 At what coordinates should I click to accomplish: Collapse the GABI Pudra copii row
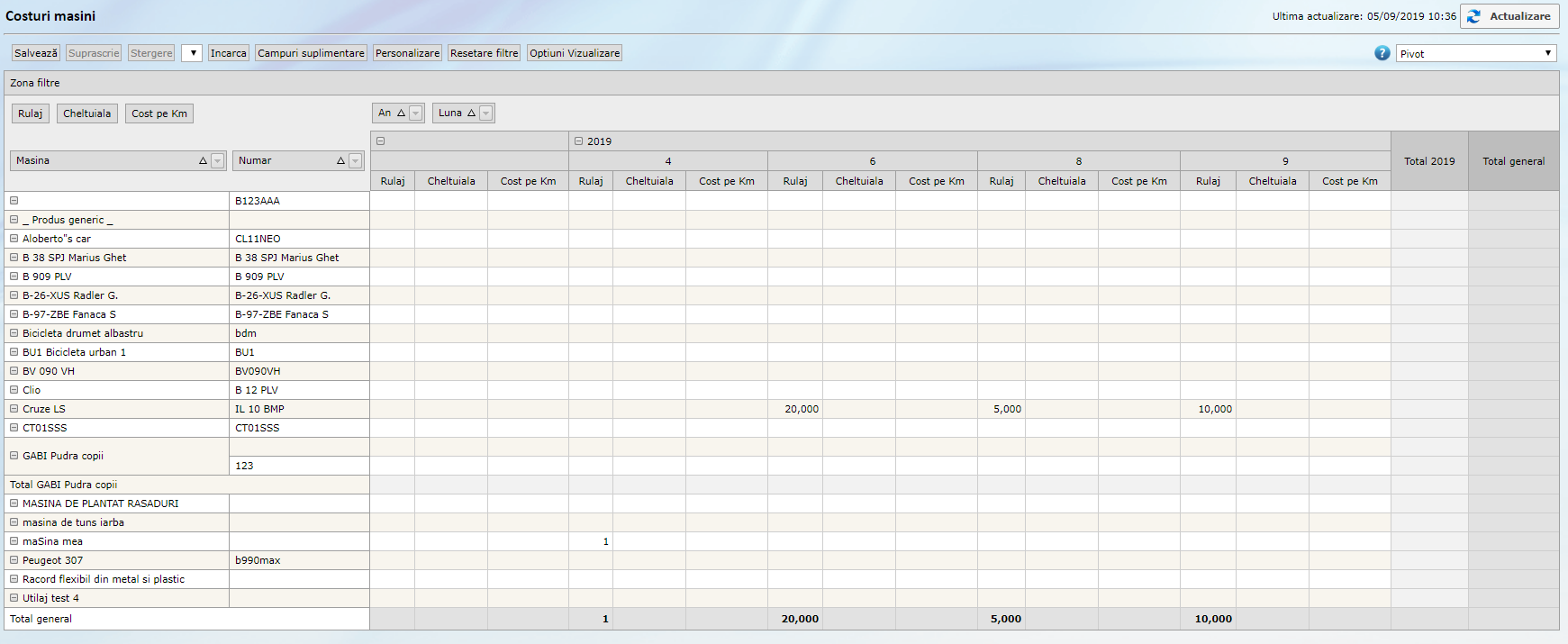click(x=14, y=456)
